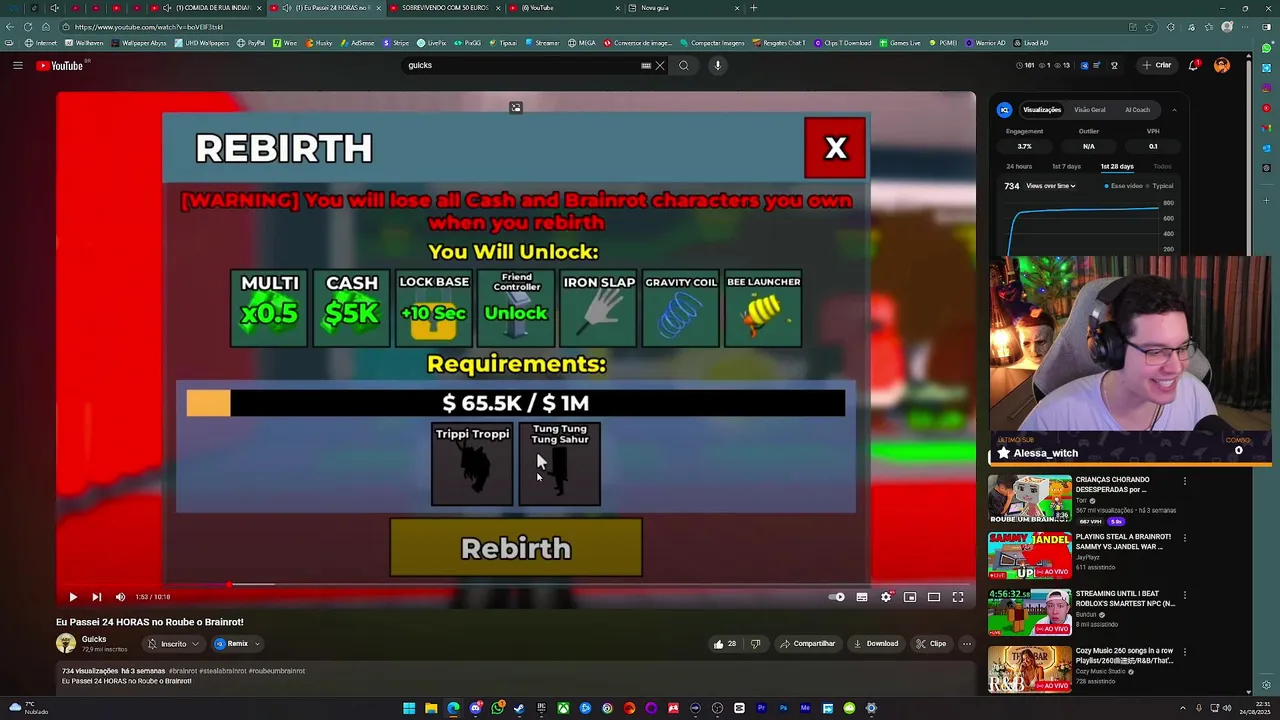Open the player settings gear
The image size is (1280, 720).
[886, 597]
